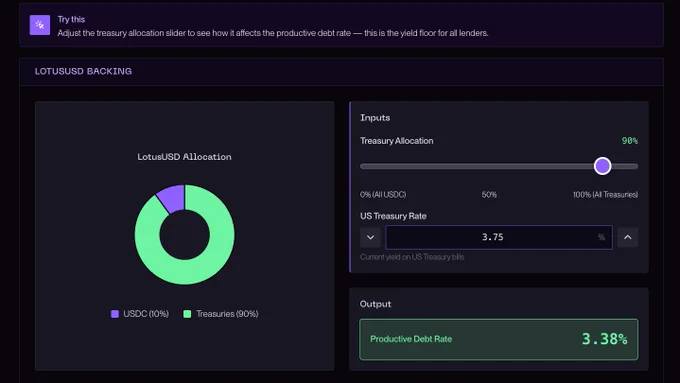
Task: Click the Productive Debt Rate output box
Action: 499,339
